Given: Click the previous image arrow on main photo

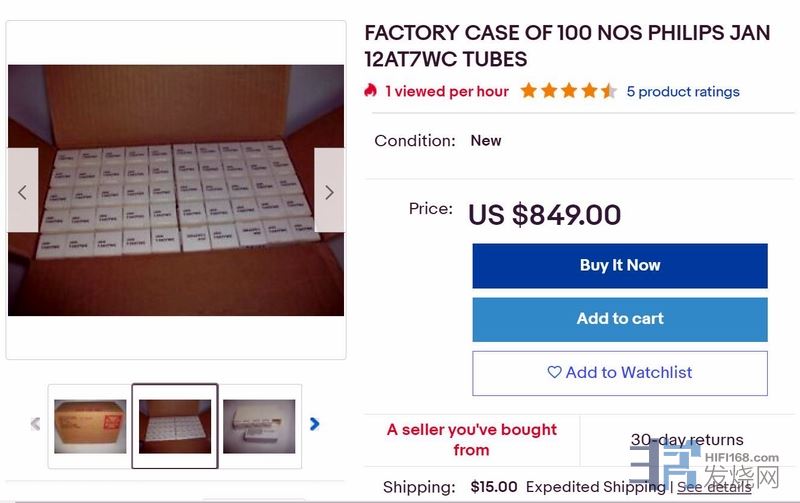Looking at the screenshot, I should [23, 191].
